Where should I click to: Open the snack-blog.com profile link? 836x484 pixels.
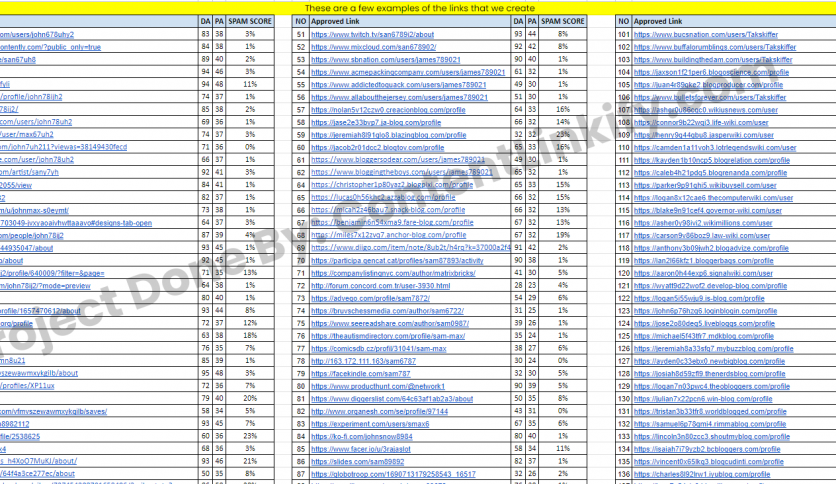[388, 210]
